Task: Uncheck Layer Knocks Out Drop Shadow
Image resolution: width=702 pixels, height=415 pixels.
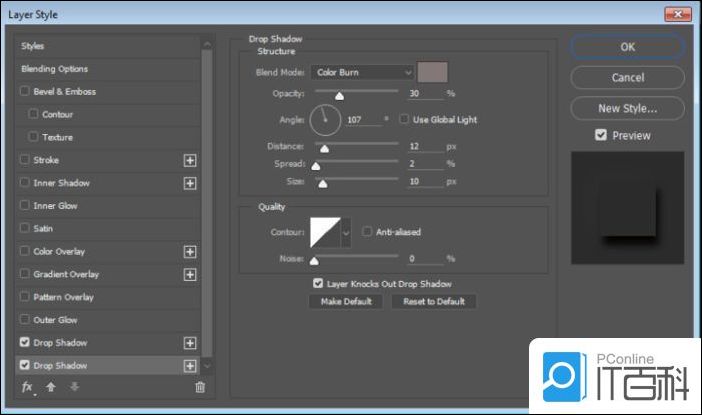Action: pyautogui.click(x=318, y=284)
